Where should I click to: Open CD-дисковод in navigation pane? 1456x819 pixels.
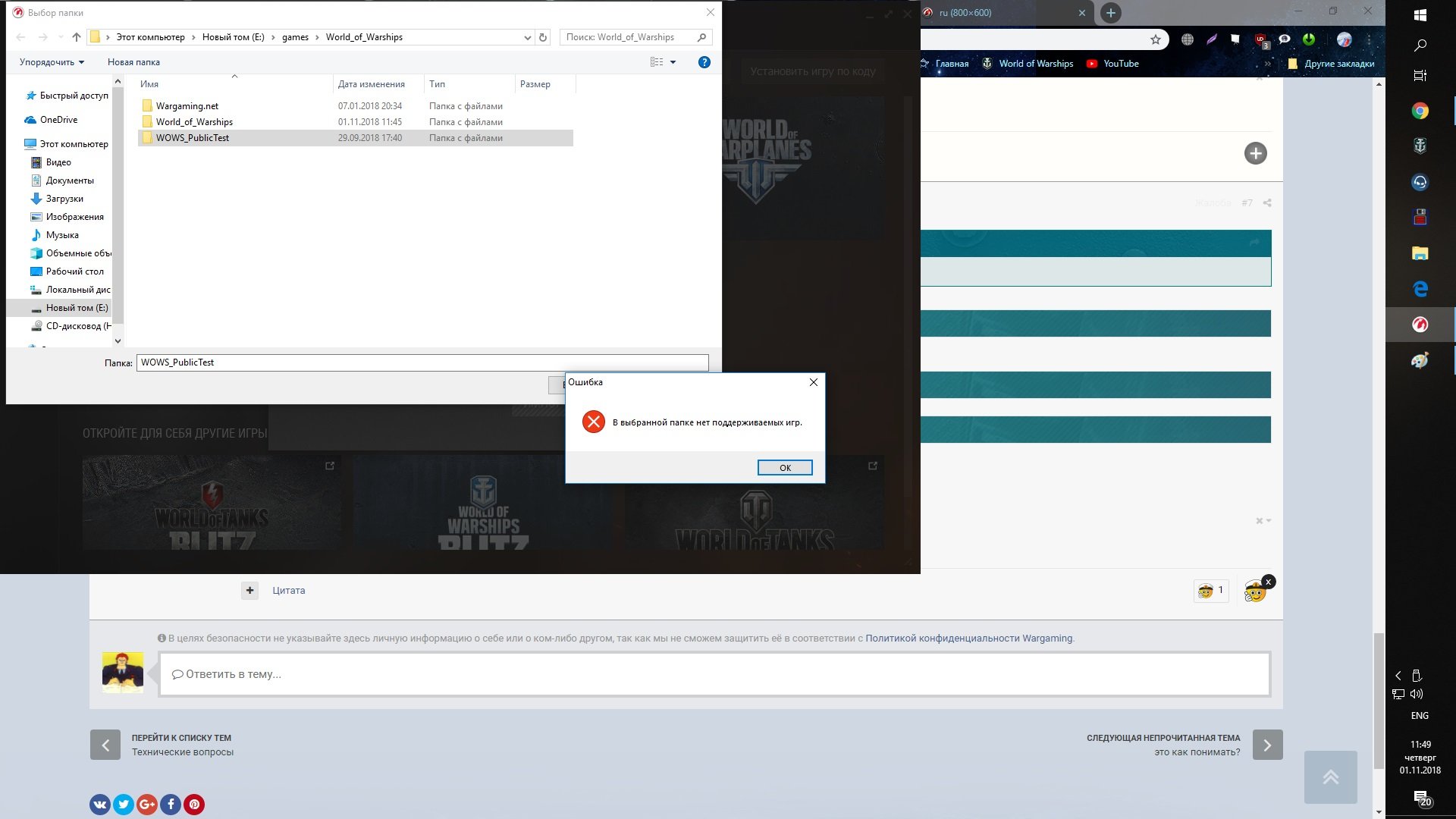pos(71,326)
